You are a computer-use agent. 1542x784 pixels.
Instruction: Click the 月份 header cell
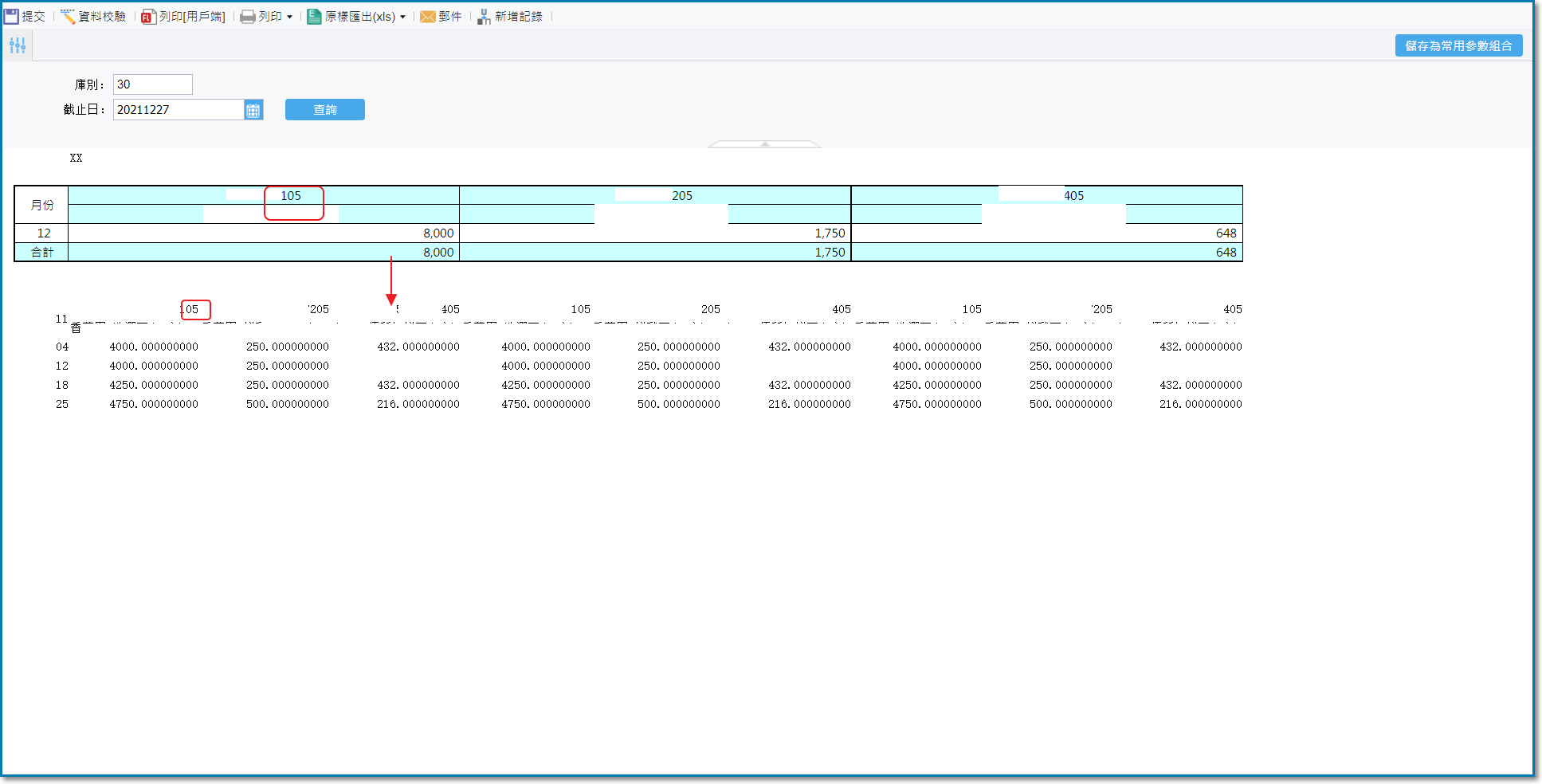(x=42, y=205)
